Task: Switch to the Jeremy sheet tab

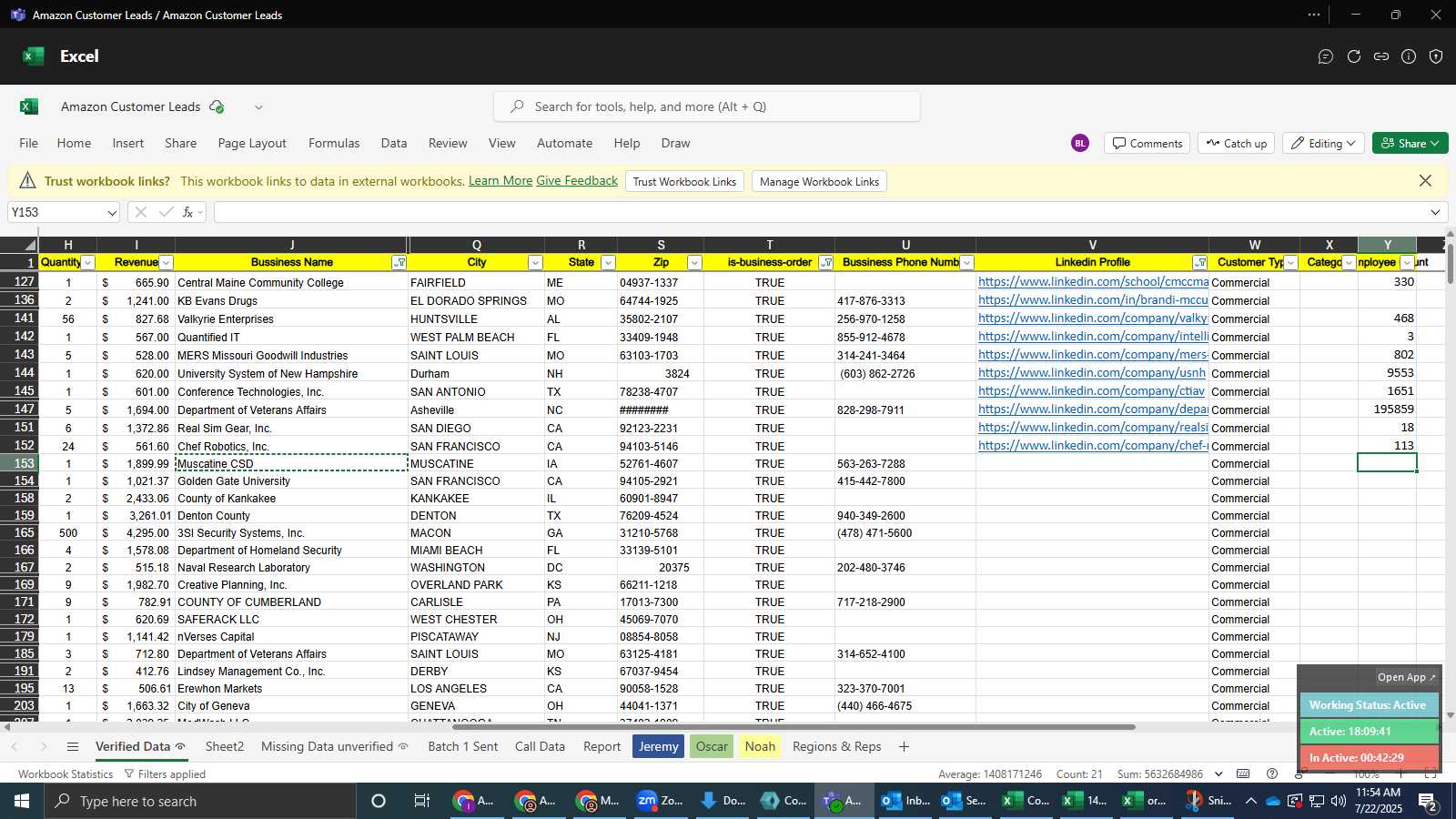Action: 658,747
